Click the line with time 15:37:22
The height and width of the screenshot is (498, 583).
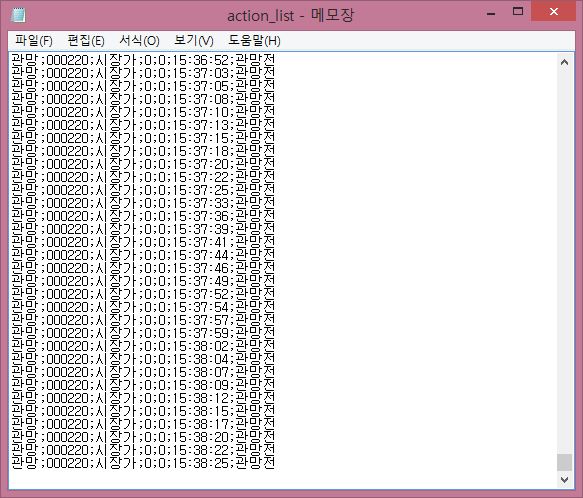click(143, 177)
